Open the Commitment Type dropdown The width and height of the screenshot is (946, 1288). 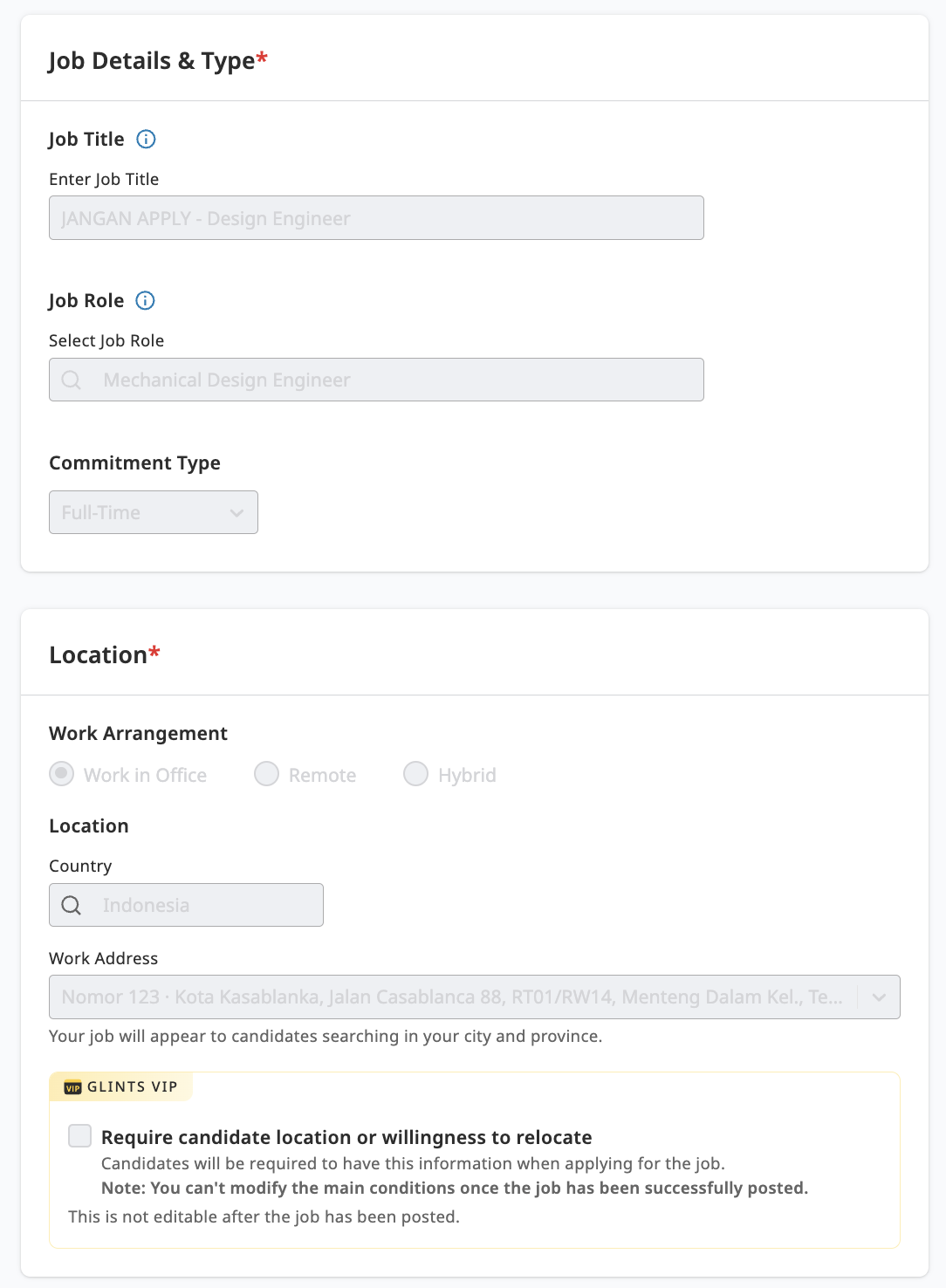154,512
